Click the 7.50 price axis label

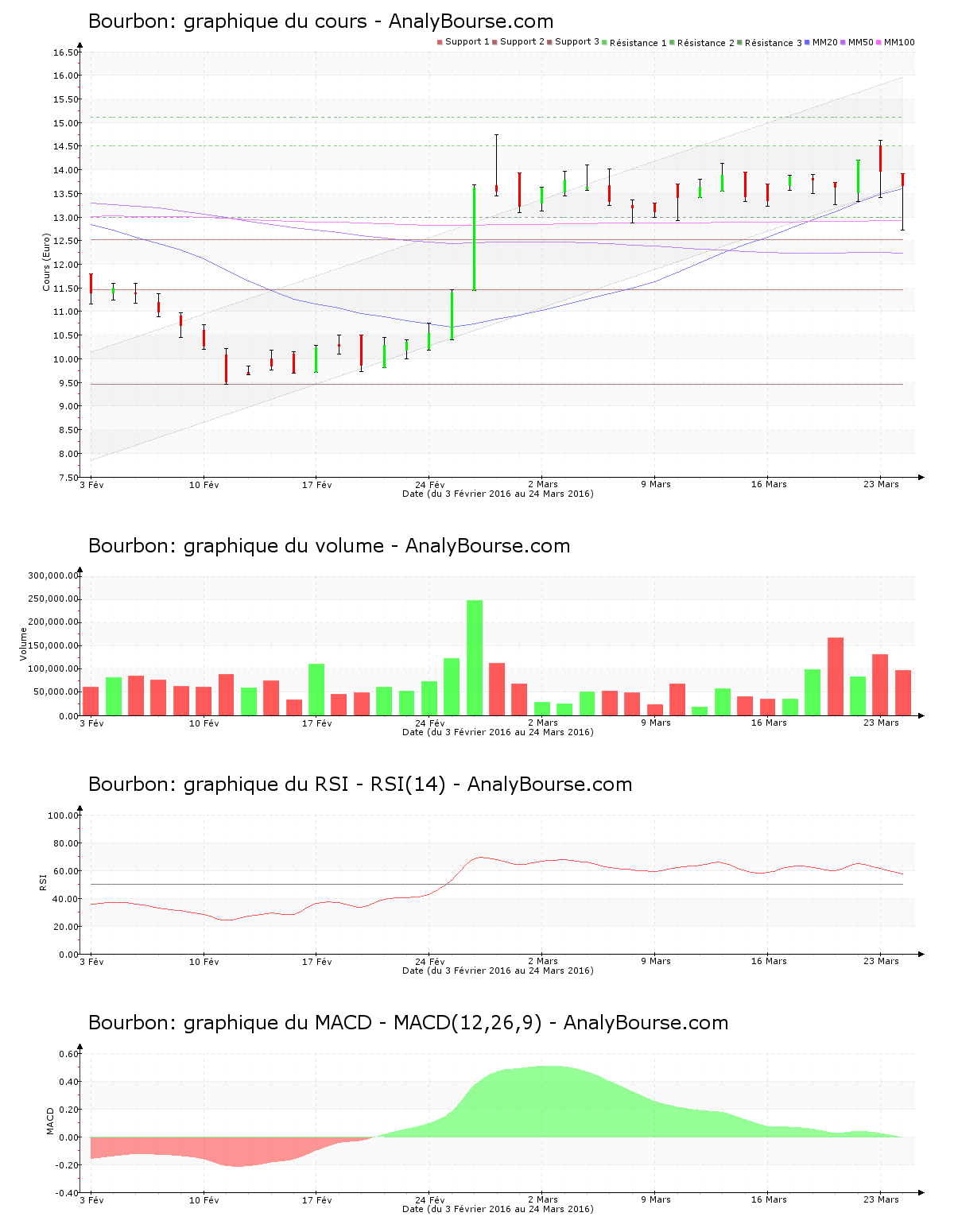point(68,478)
